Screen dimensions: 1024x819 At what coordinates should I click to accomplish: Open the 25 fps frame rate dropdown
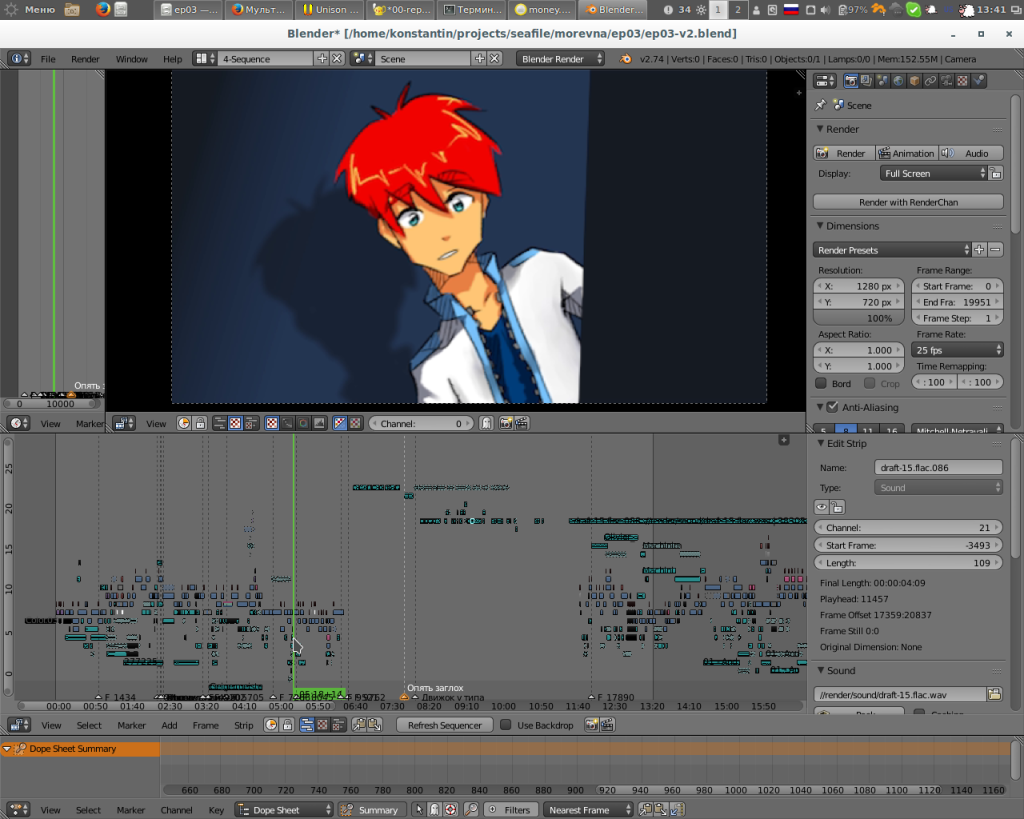pyautogui.click(x=957, y=350)
